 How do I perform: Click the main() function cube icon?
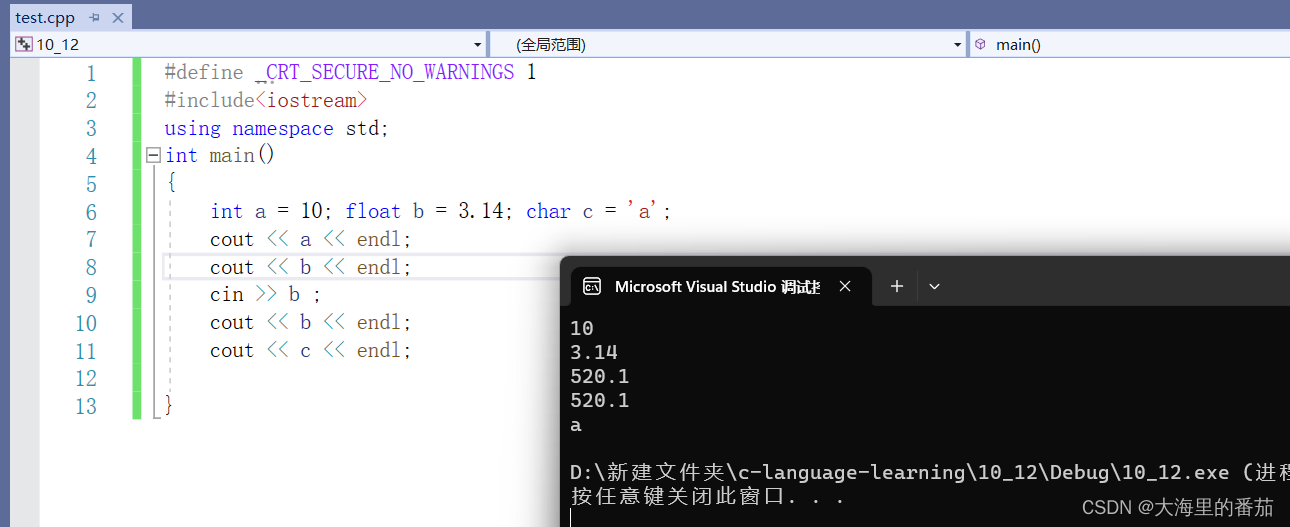point(981,45)
